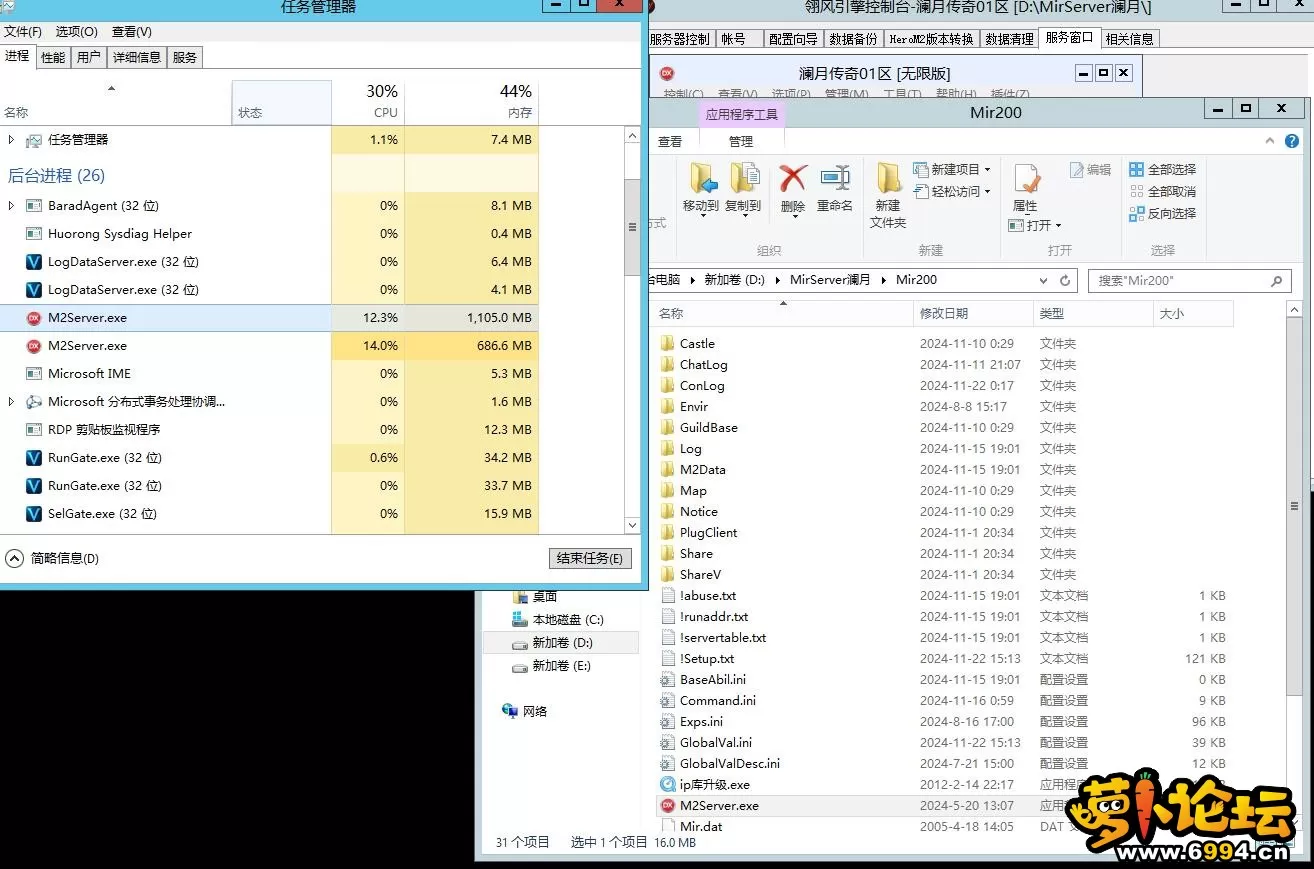Open the 选项(O) menu in Task Manager

click(77, 32)
